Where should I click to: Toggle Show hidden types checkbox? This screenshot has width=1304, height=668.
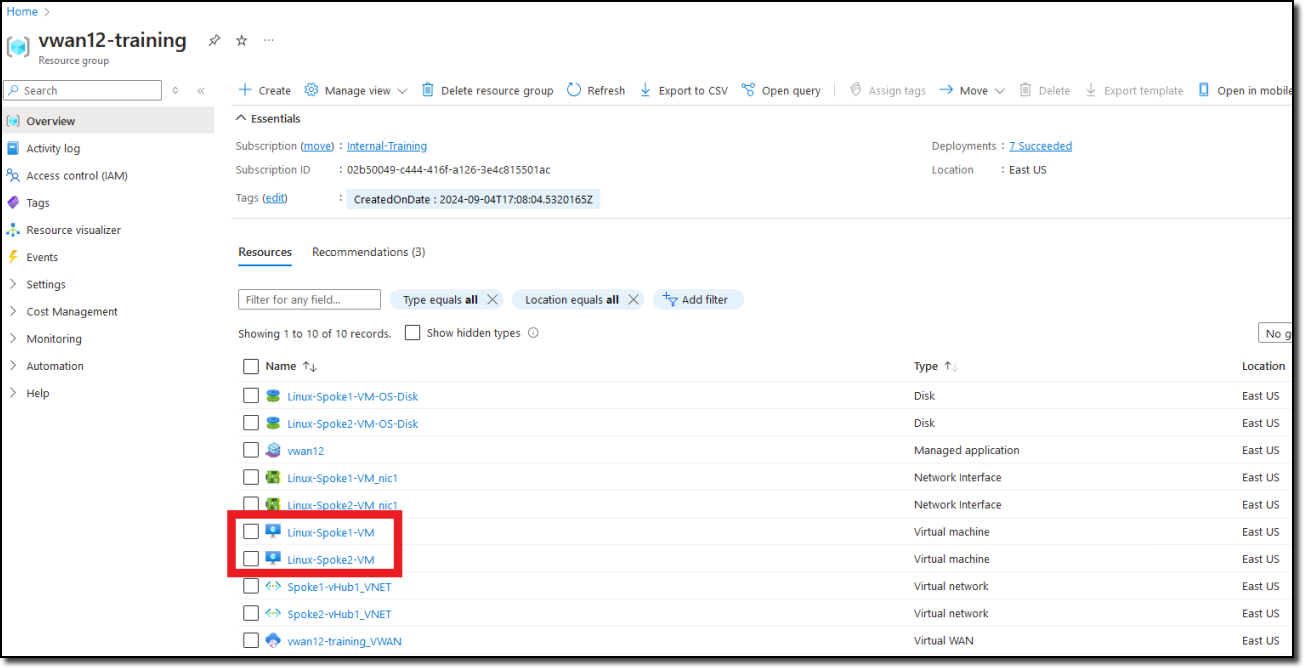pyautogui.click(x=412, y=333)
